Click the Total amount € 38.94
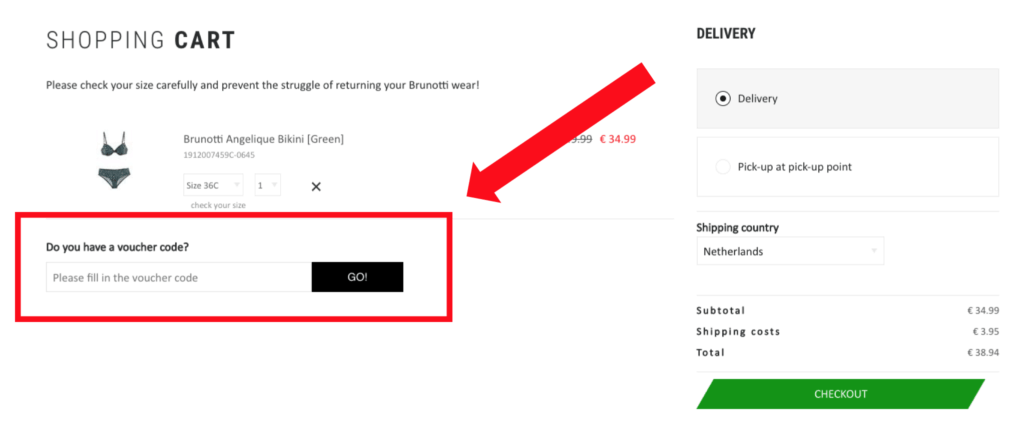 pyautogui.click(x=984, y=353)
